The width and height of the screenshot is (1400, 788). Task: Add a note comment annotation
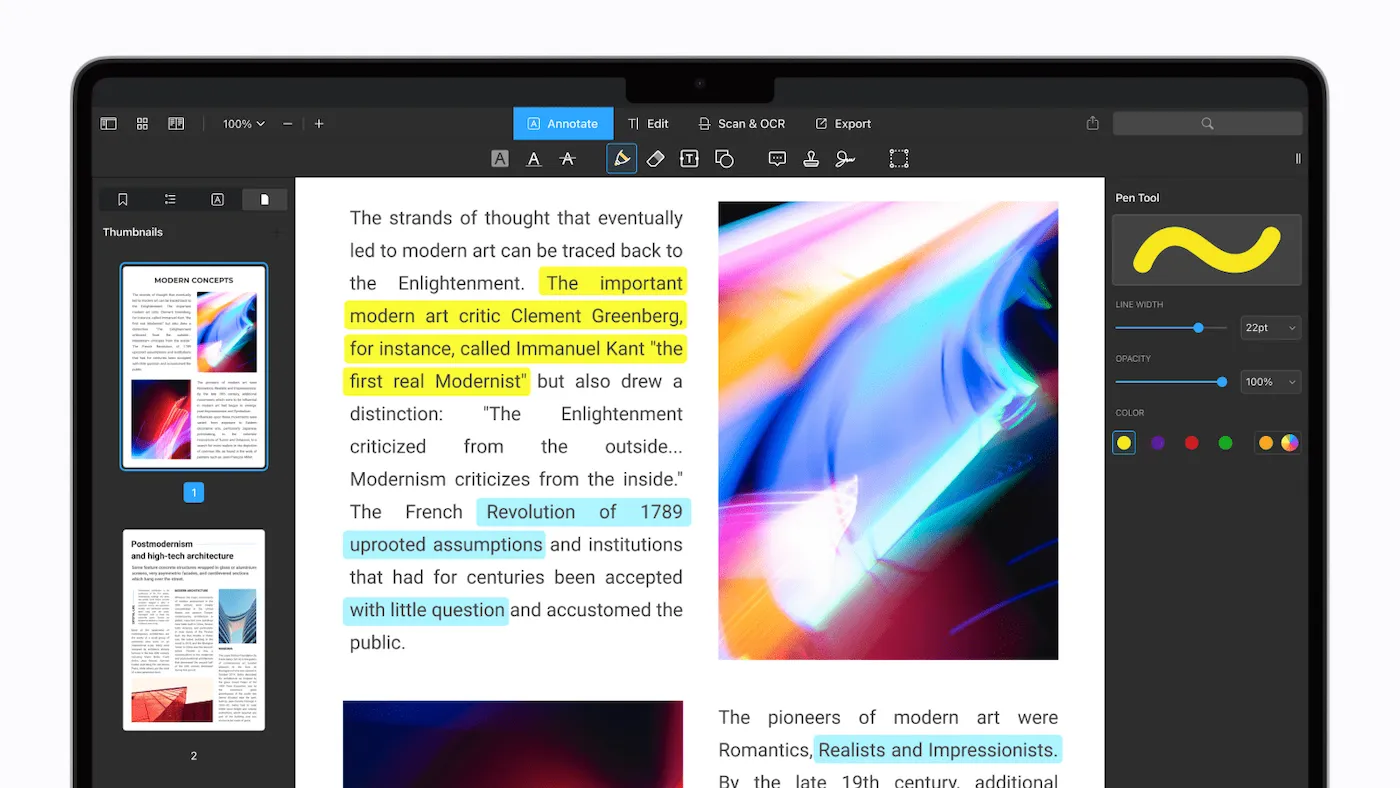pyautogui.click(x=777, y=158)
